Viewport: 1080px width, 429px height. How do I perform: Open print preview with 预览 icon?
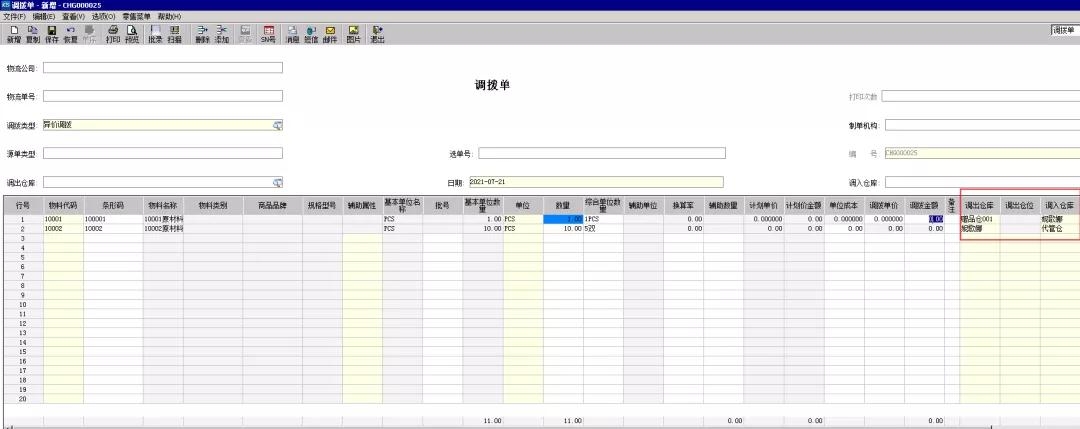coord(132,34)
